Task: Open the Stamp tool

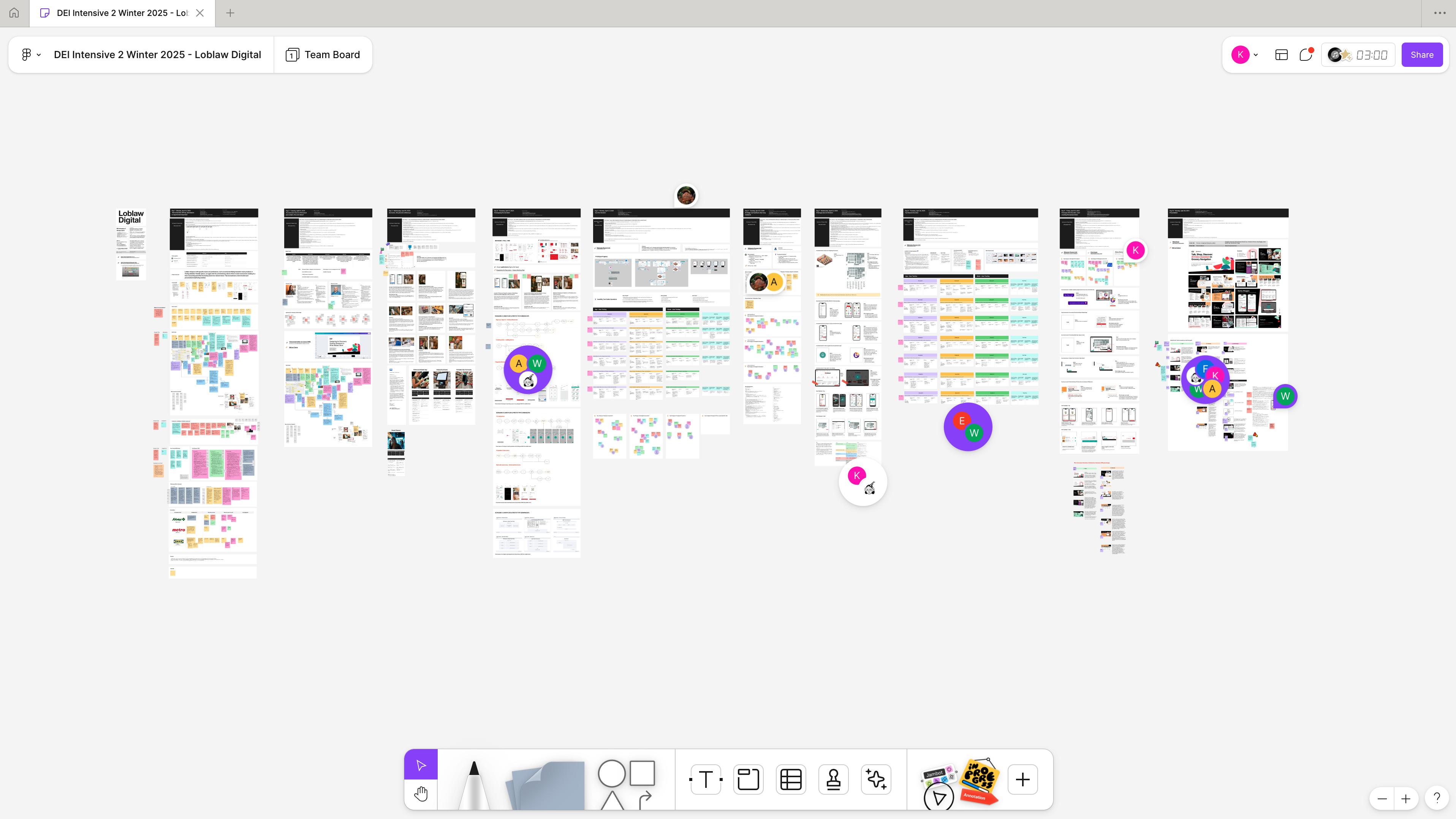Action: click(x=833, y=779)
